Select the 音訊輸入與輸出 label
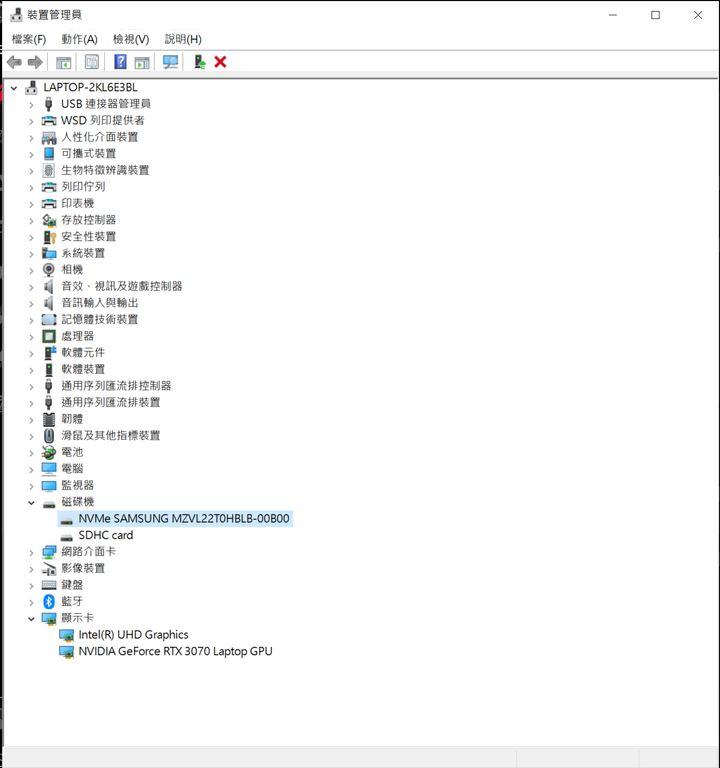This screenshot has height=768, width=720. pyautogui.click(x=100, y=303)
